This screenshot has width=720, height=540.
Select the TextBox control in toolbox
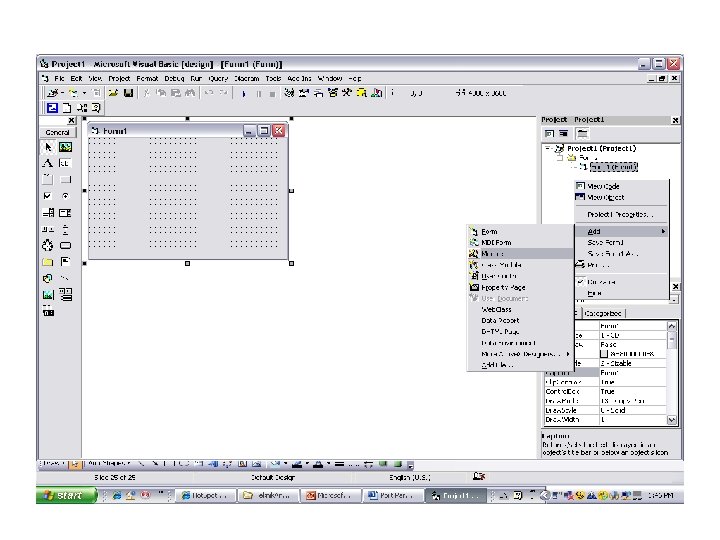[65, 163]
